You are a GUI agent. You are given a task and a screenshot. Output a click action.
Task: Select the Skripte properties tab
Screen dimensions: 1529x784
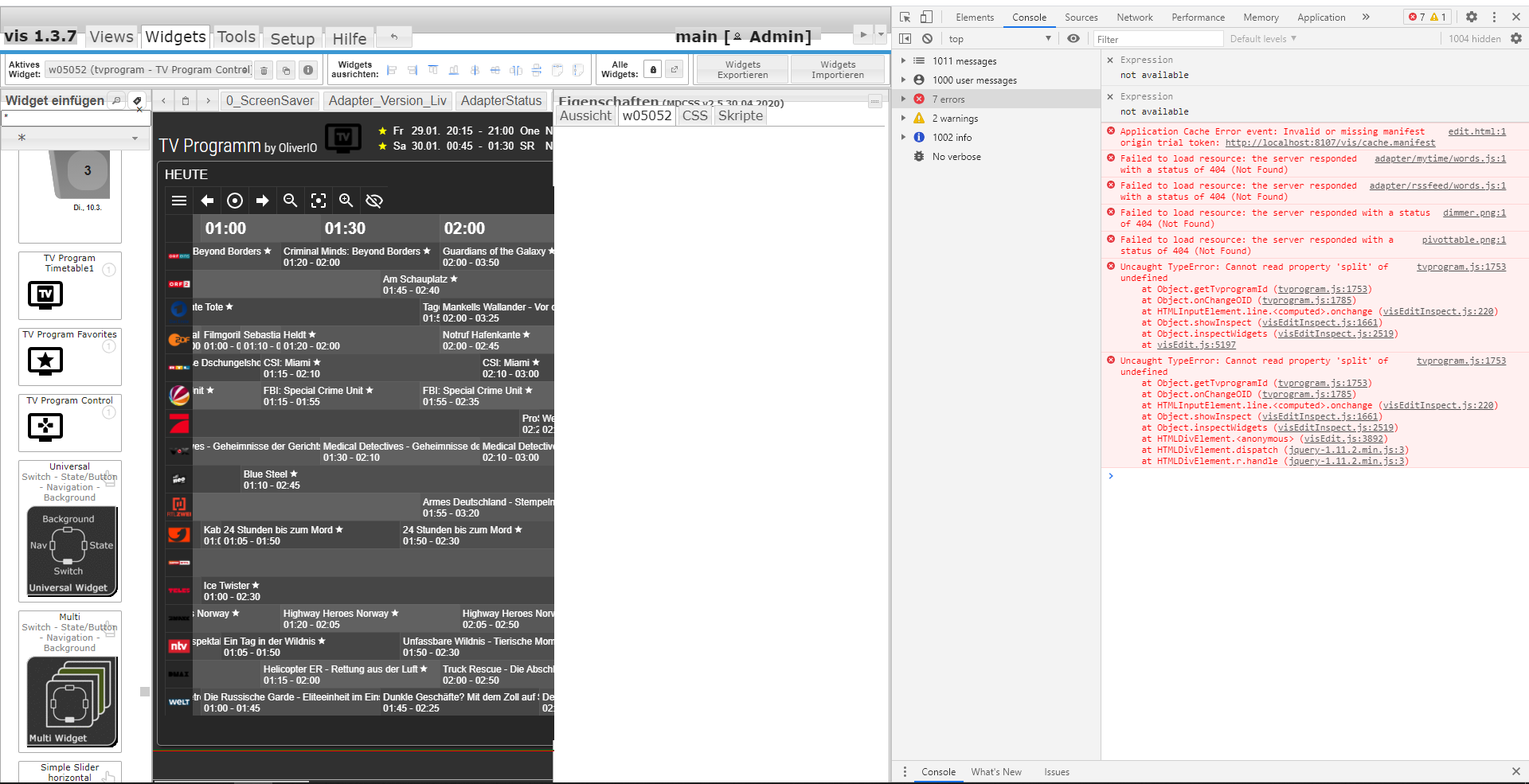pos(741,115)
